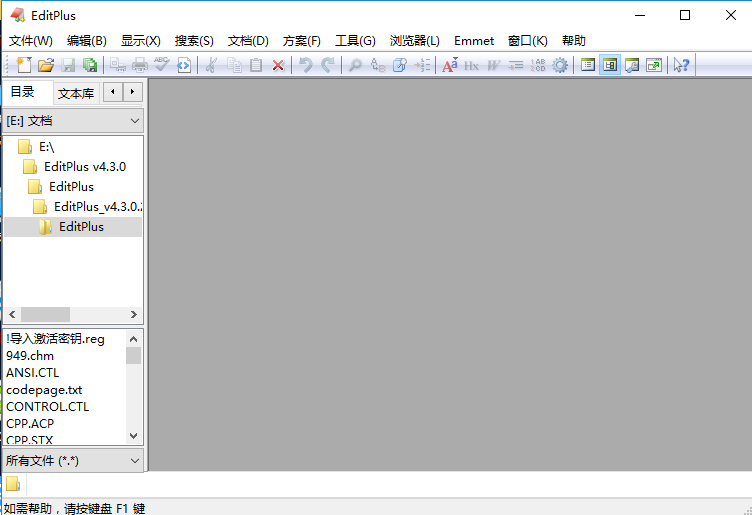The width and height of the screenshot is (752, 515).
Task: Click the View in Browser icon
Action: (x=183, y=65)
